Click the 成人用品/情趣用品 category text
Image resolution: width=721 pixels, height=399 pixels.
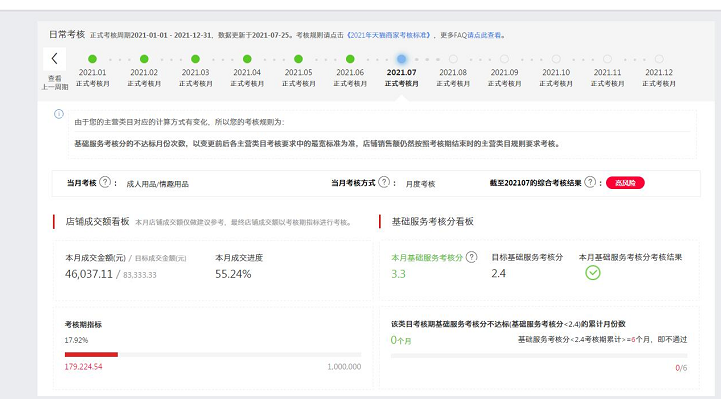[x=157, y=184]
